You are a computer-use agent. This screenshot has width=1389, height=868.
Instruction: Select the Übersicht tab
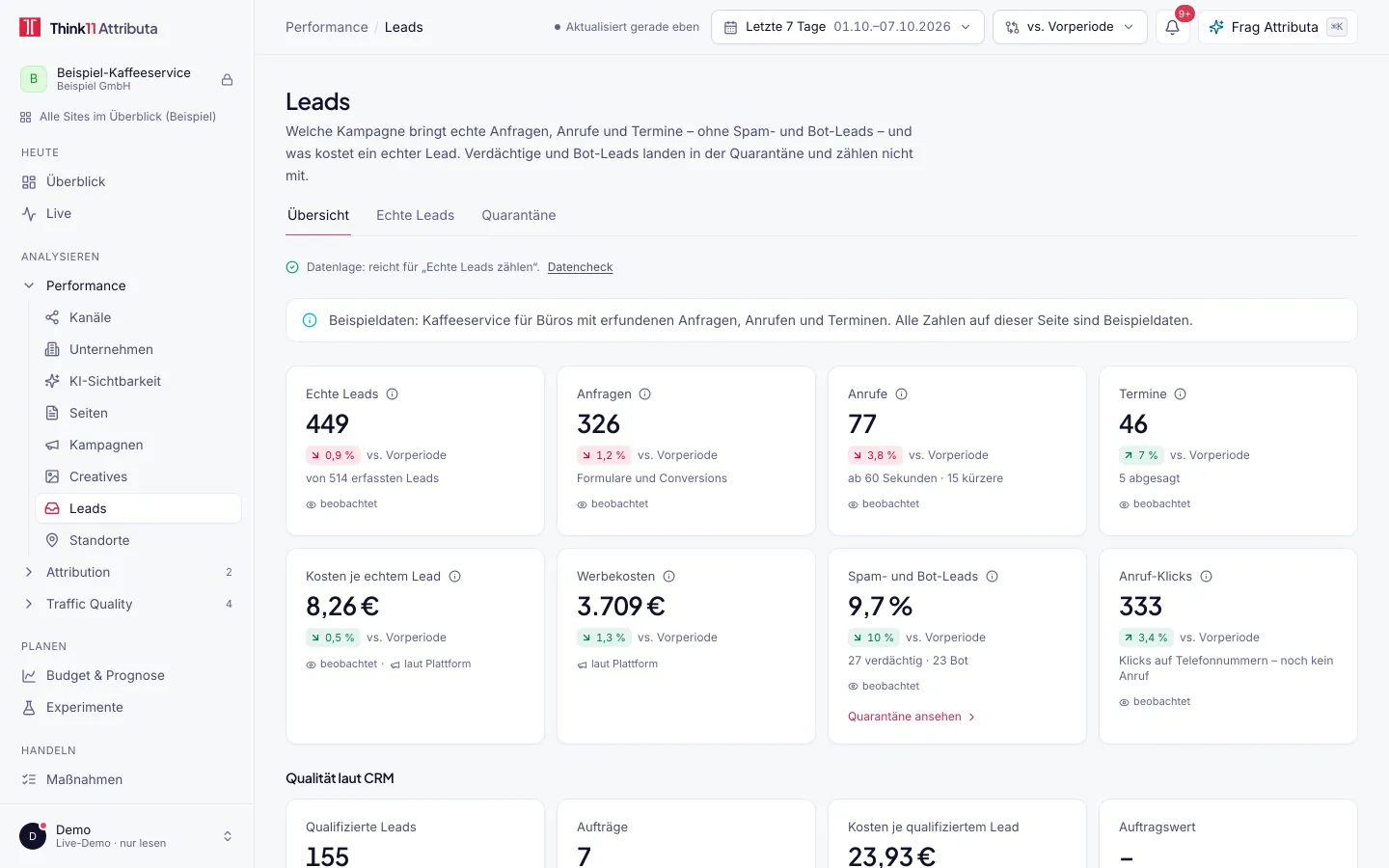pyautogui.click(x=318, y=215)
